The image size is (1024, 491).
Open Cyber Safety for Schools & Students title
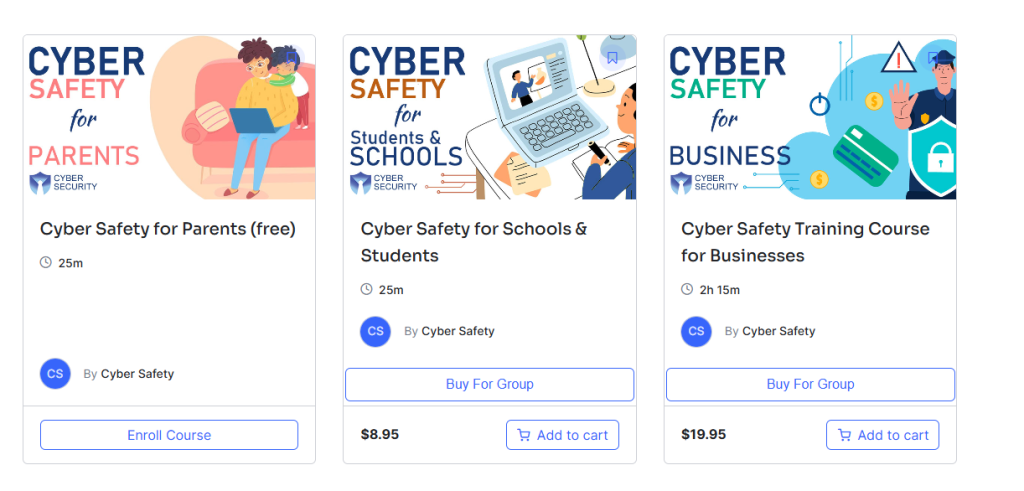click(474, 242)
